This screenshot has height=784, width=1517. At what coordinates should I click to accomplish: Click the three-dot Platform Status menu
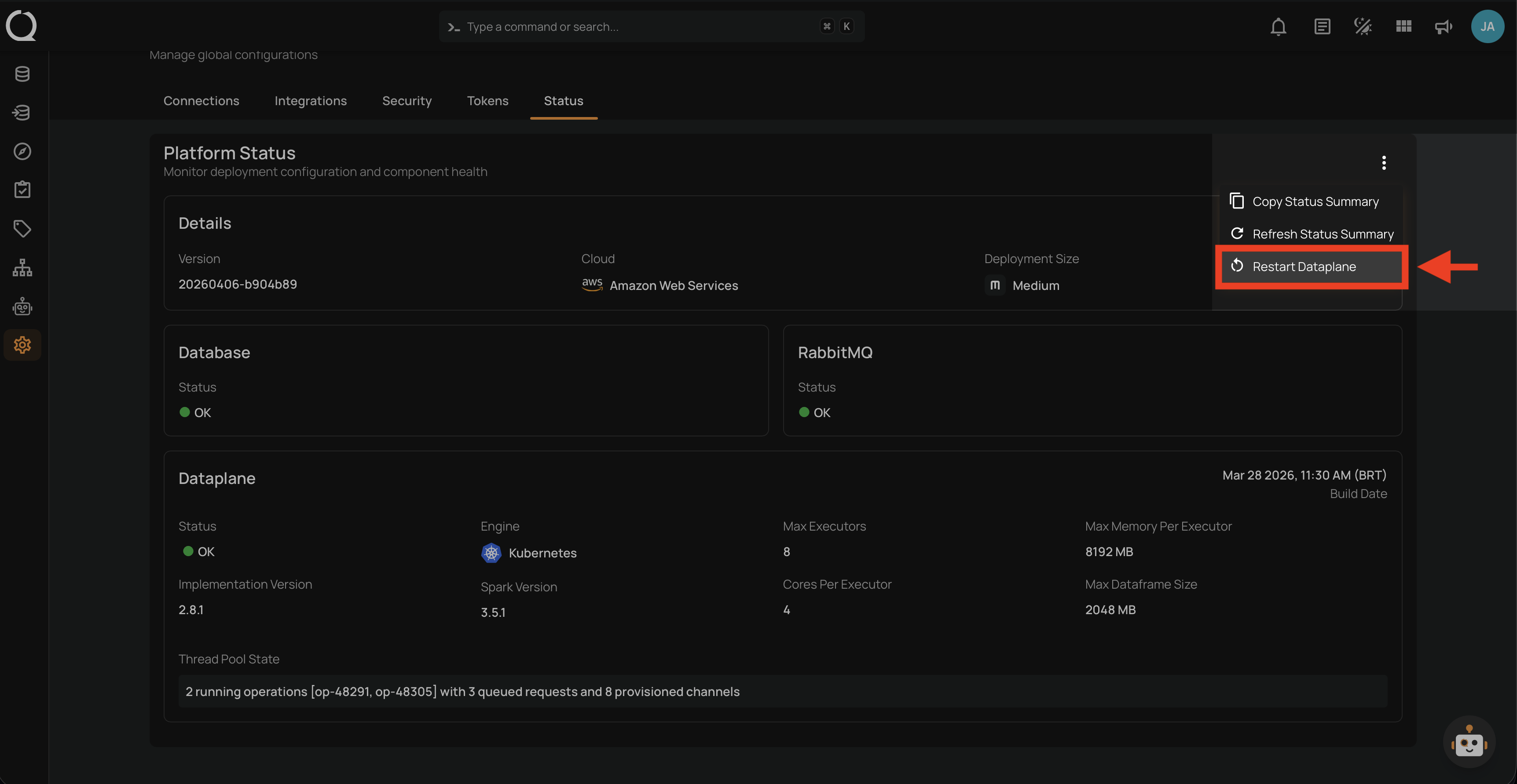click(x=1384, y=163)
